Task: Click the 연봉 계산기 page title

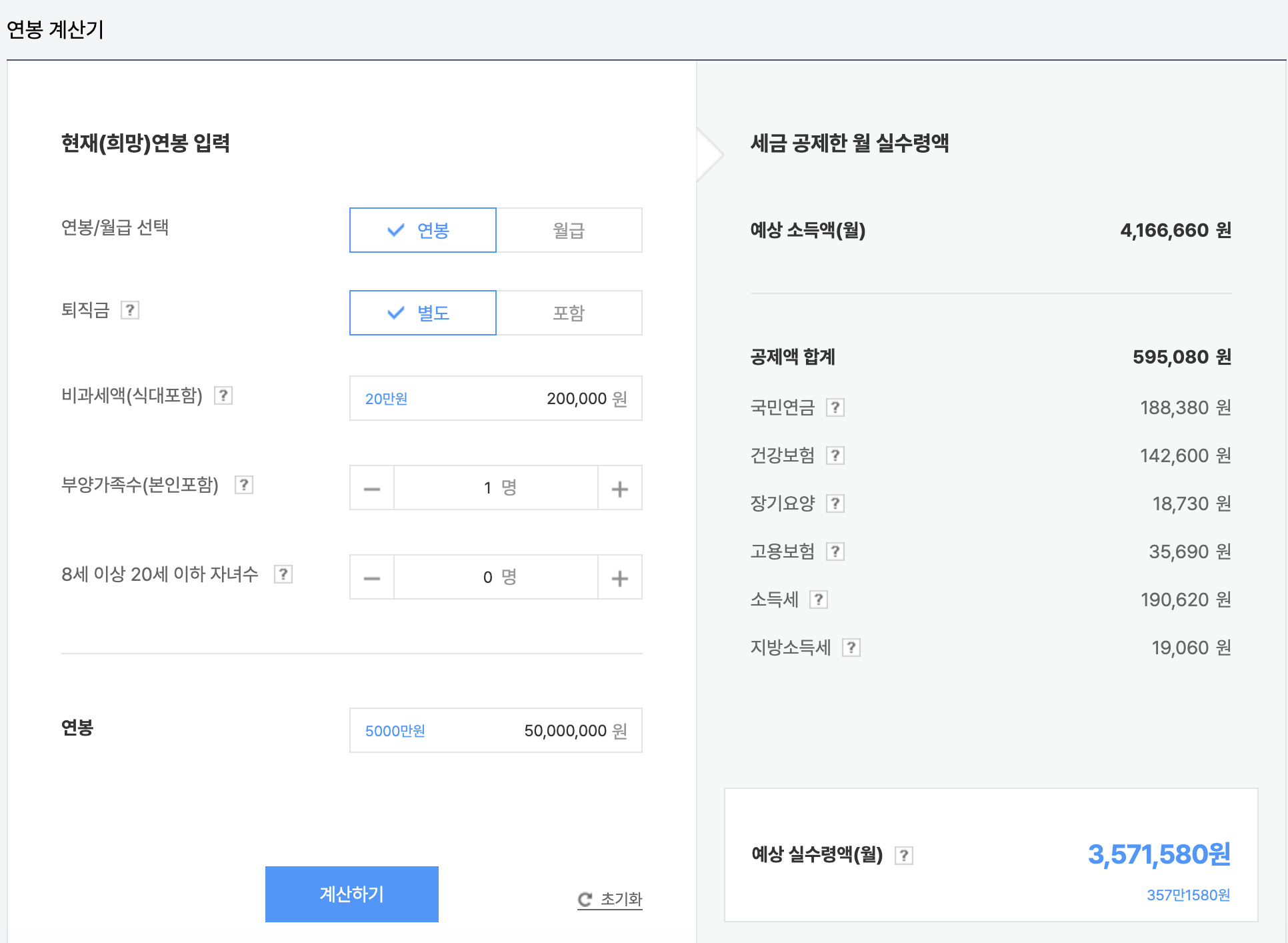Action: pyautogui.click(x=55, y=29)
